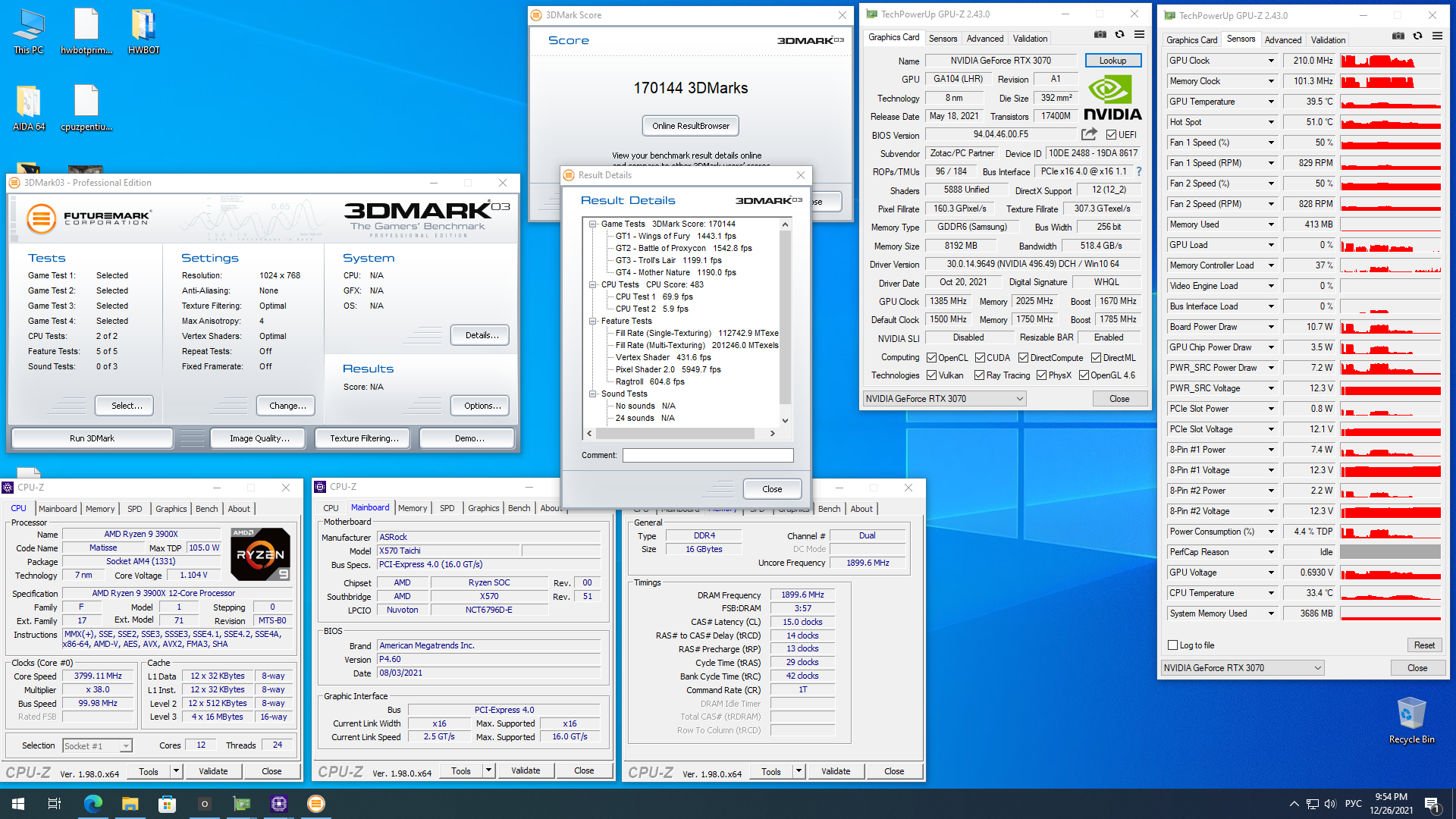Click refresh icon in Sensors GPU-Z window
Viewport: 1456px width, 819px height.
1417,36
